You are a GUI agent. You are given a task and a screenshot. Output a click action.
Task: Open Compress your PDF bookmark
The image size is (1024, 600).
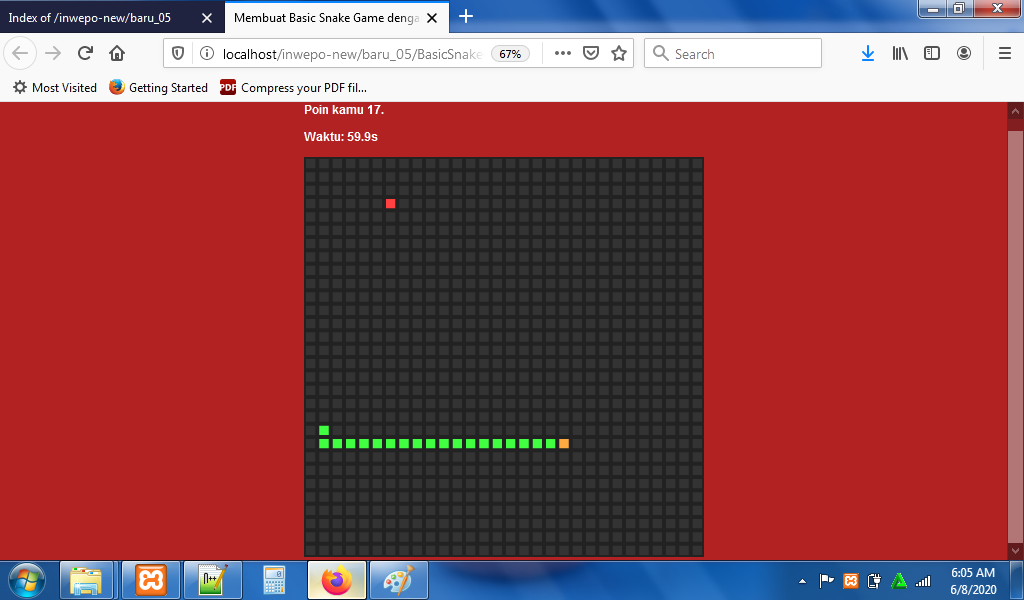tap(293, 87)
